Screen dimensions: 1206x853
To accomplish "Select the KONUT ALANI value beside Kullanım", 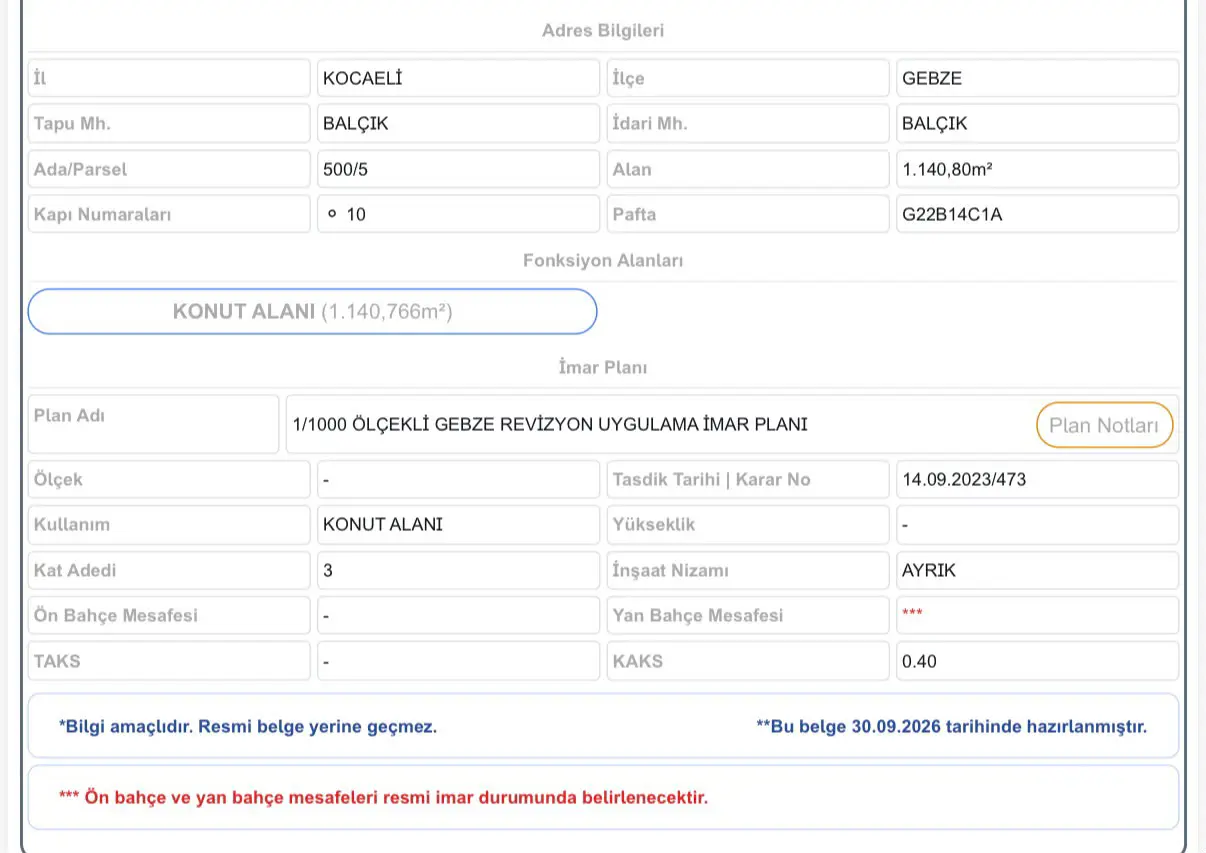I will coord(383,524).
